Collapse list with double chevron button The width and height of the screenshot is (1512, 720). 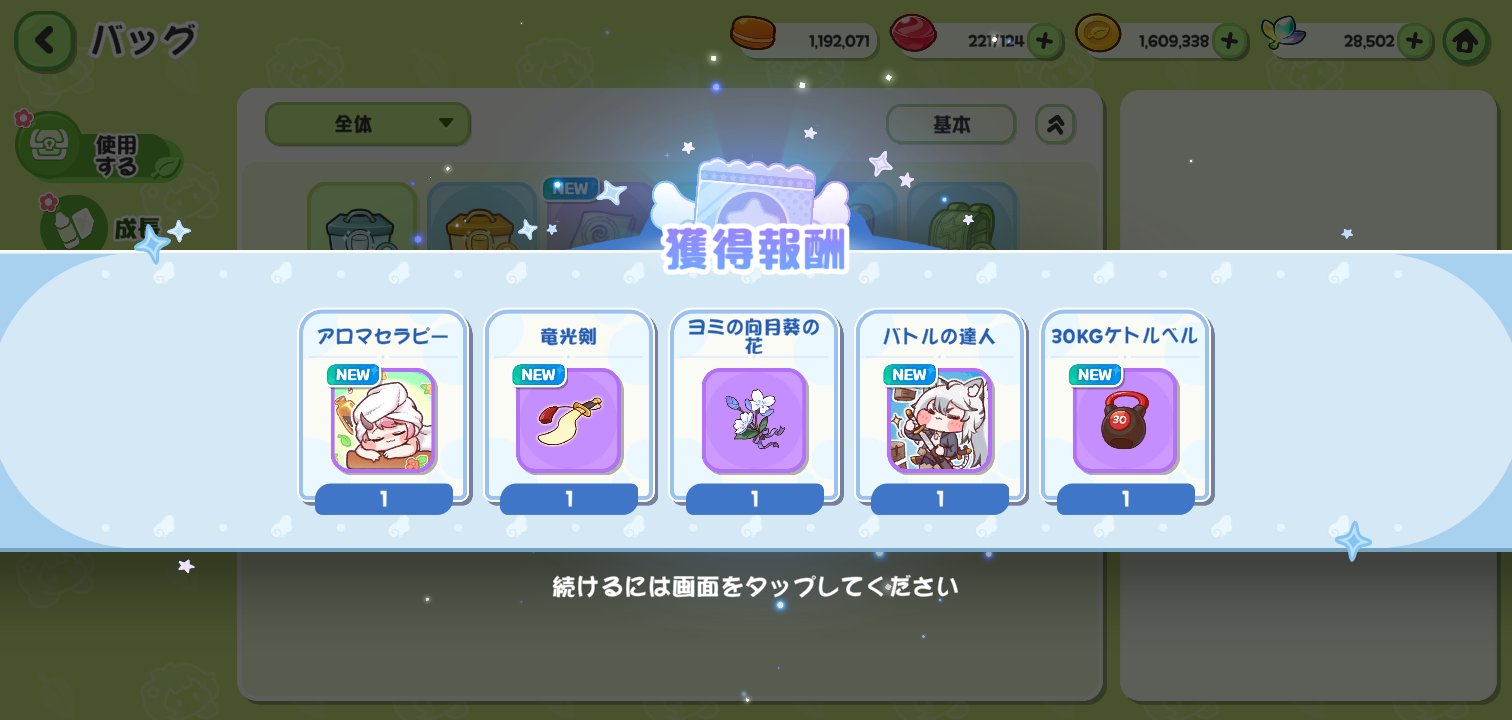pyautogui.click(x=1055, y=125)
